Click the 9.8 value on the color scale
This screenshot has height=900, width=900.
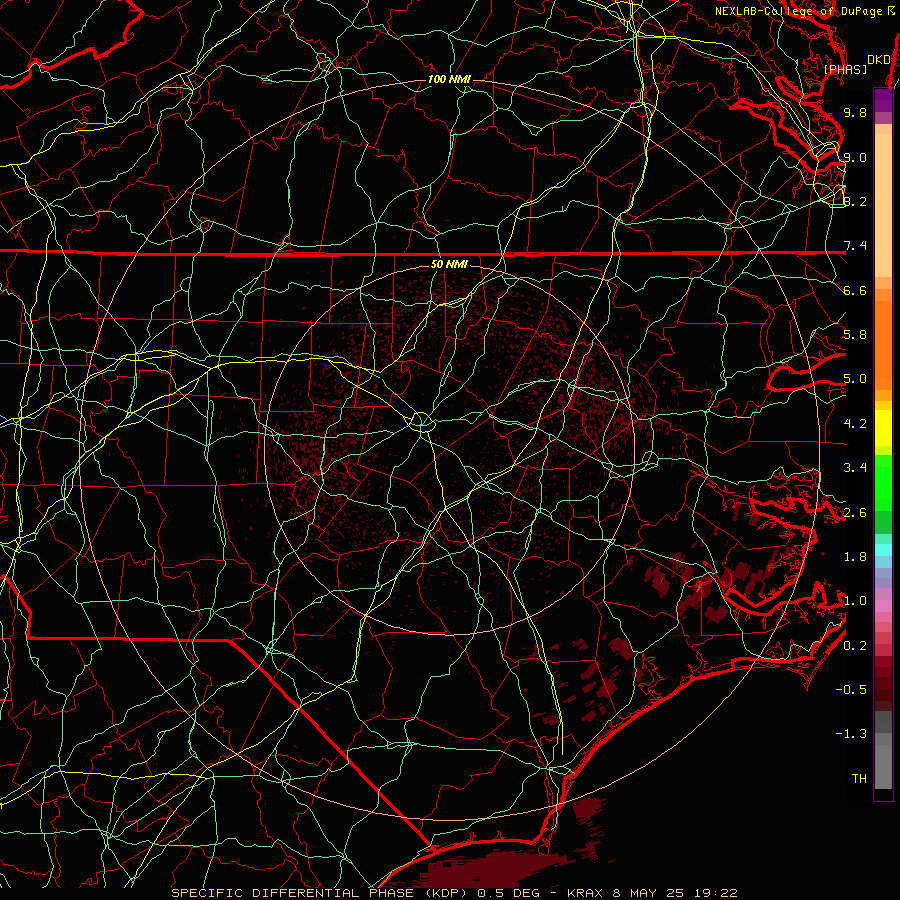click(x=855, y=112)
